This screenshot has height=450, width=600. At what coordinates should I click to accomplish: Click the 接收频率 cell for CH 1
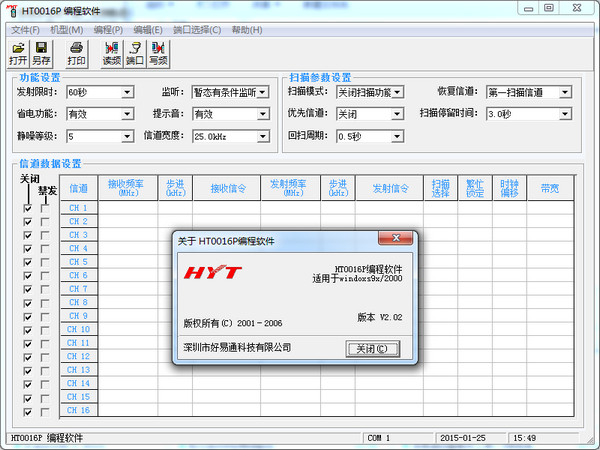tap(127, 208)
